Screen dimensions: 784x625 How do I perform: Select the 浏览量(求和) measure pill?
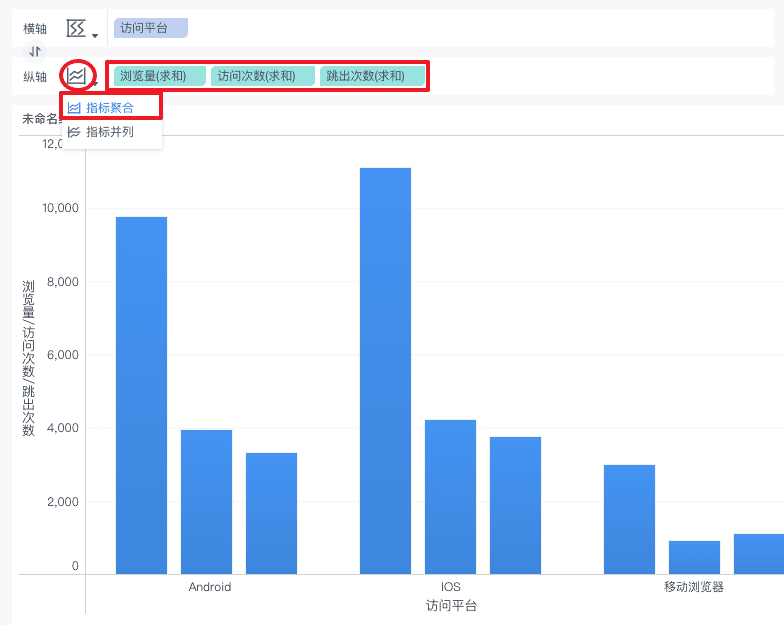pos(160,76)
